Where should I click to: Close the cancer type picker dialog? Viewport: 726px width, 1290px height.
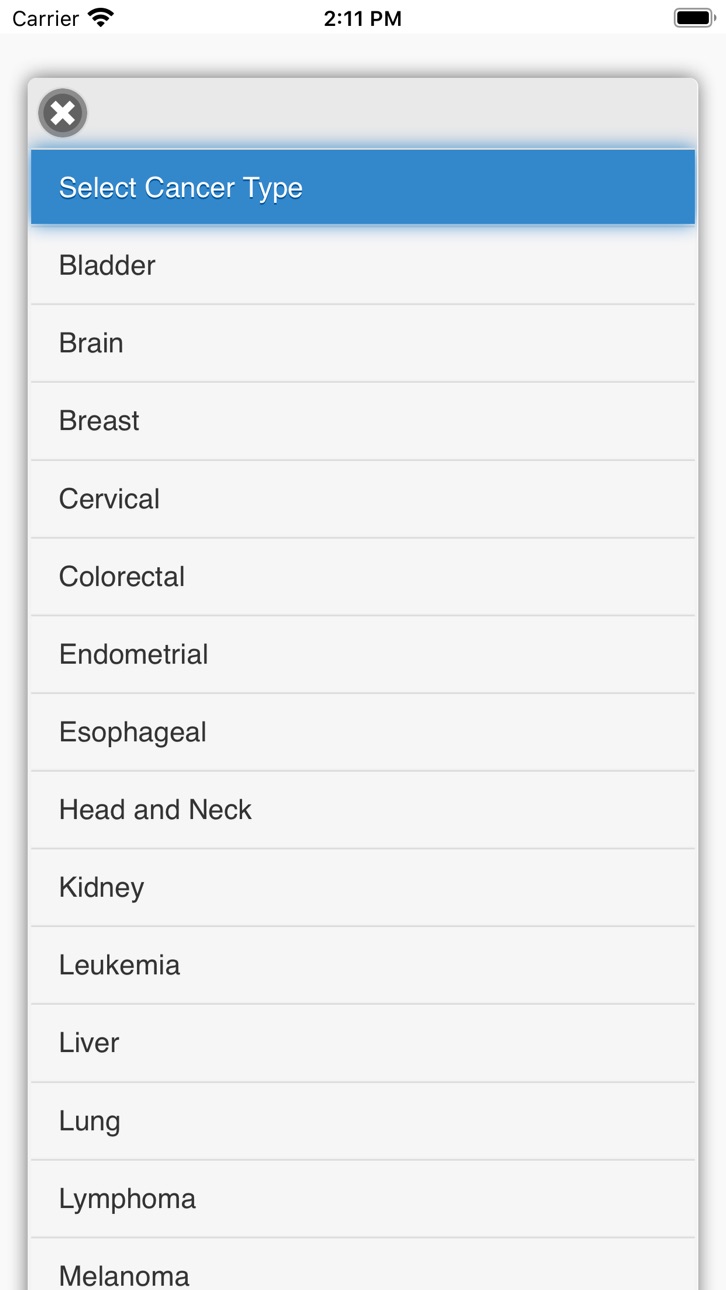coord(63,113)
